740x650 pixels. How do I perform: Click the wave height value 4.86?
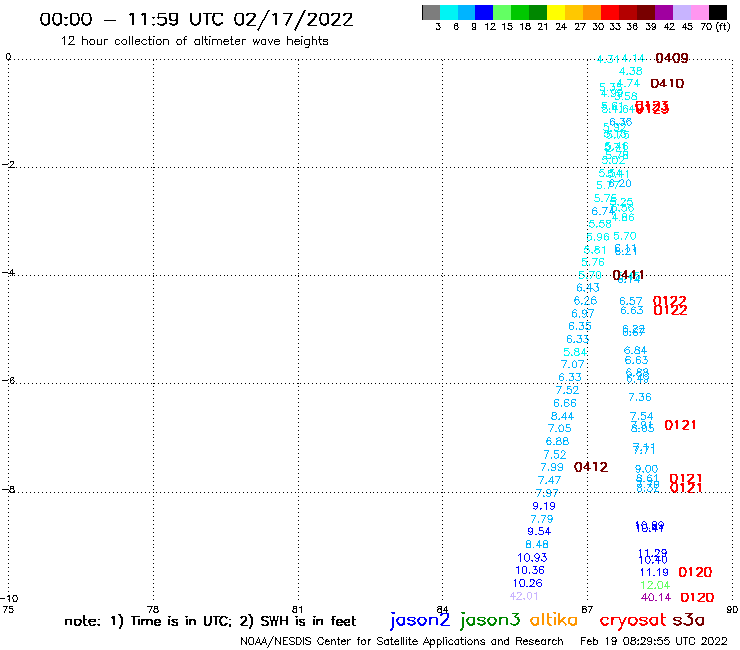click(x=623, y=217)
